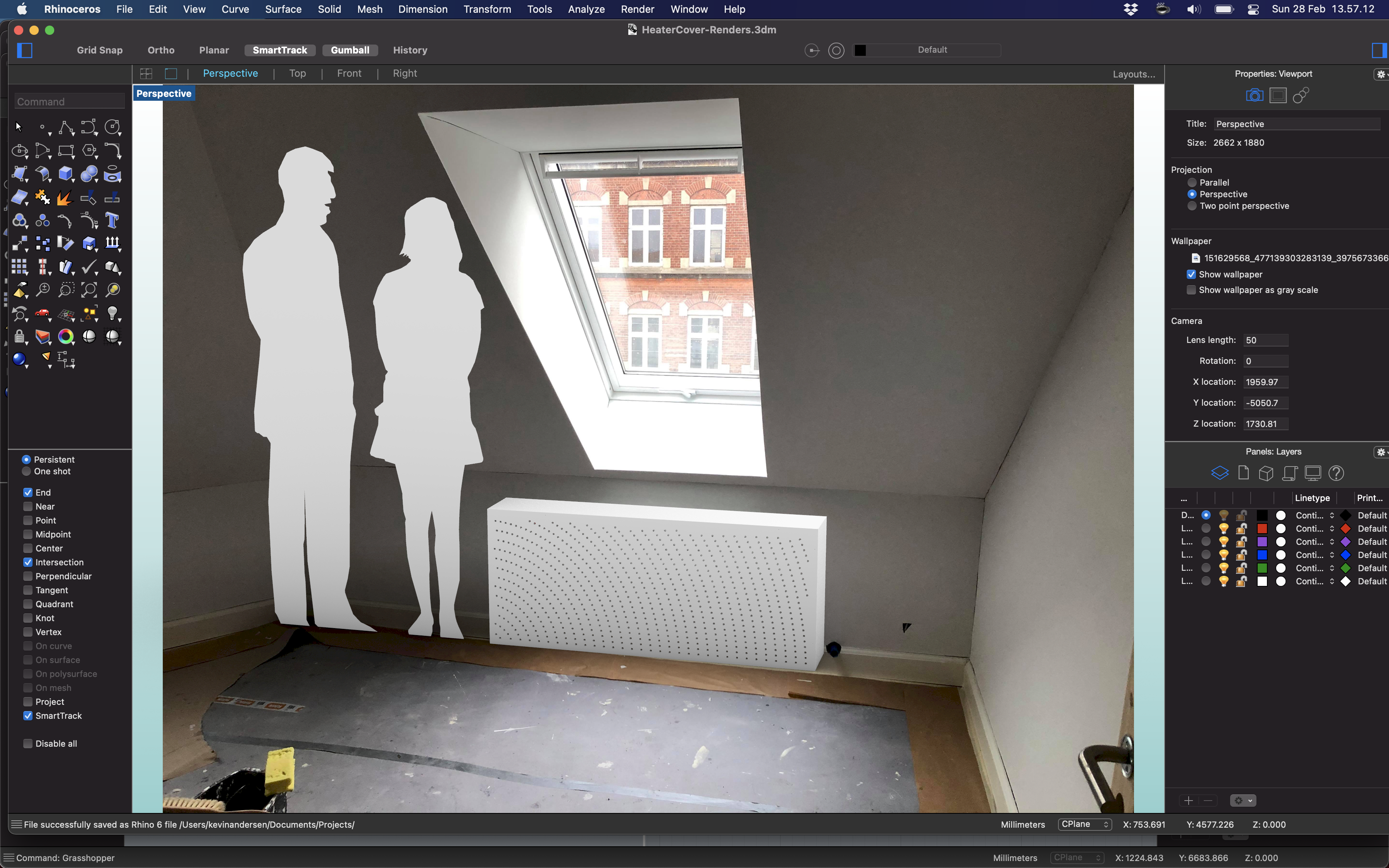The image size is (1389, 868).
Task: Choose Two point perspective projection
Action: click(x=1192, y=206)
